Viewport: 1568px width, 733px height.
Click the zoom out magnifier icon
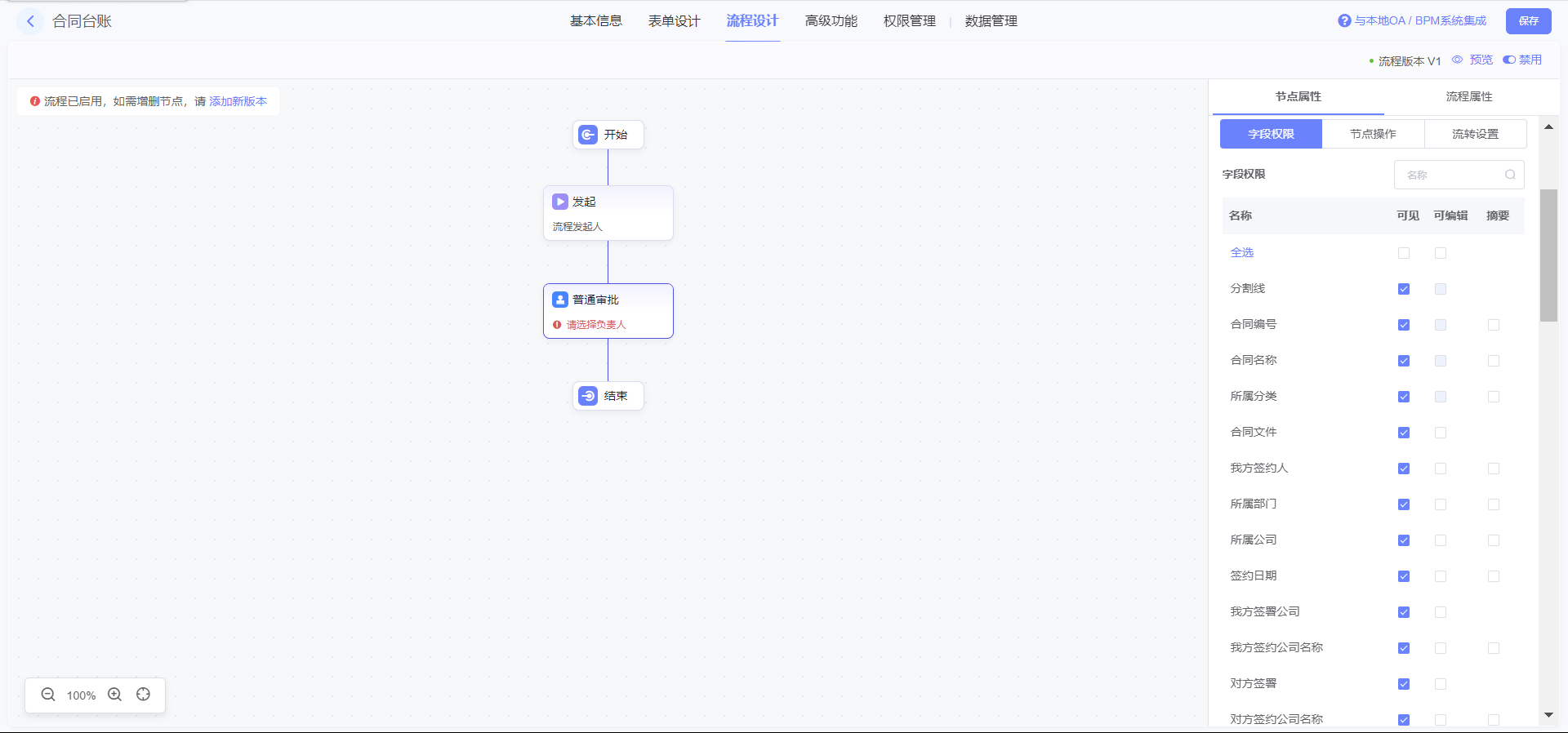[x=48, y=695]
